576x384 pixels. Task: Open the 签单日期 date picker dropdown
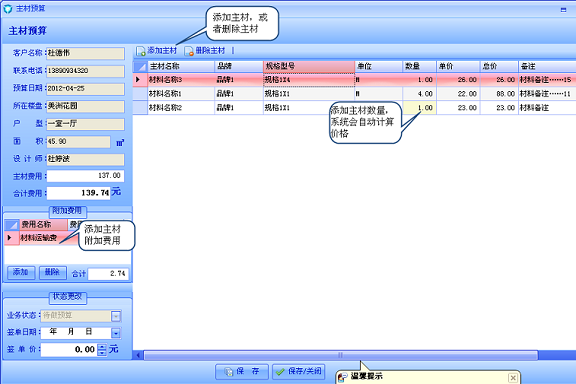coord(116,333)
